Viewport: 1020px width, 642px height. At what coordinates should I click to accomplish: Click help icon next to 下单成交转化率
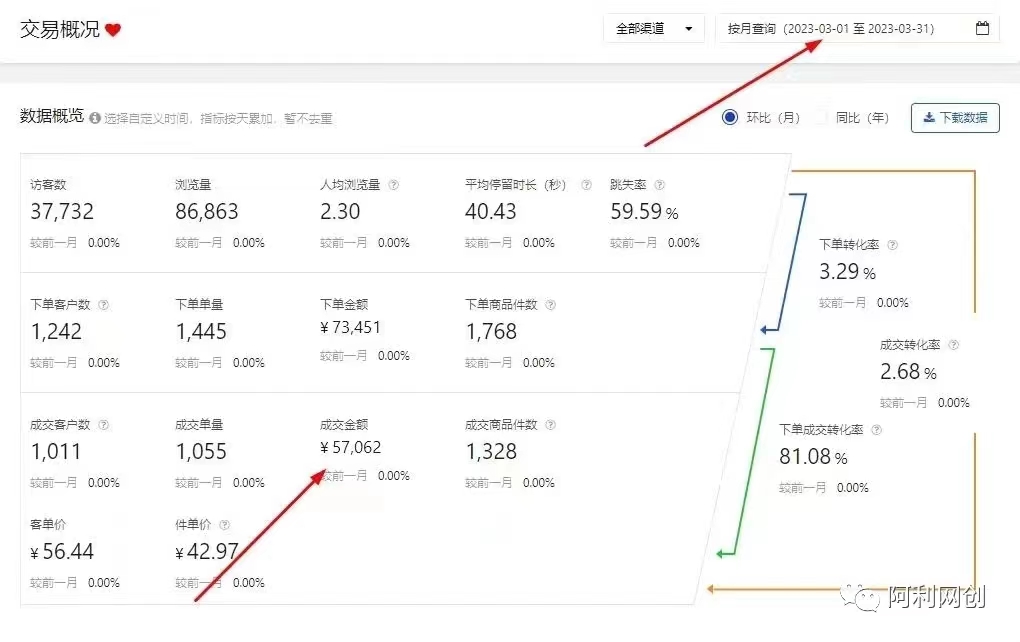[x=876, y=429]
